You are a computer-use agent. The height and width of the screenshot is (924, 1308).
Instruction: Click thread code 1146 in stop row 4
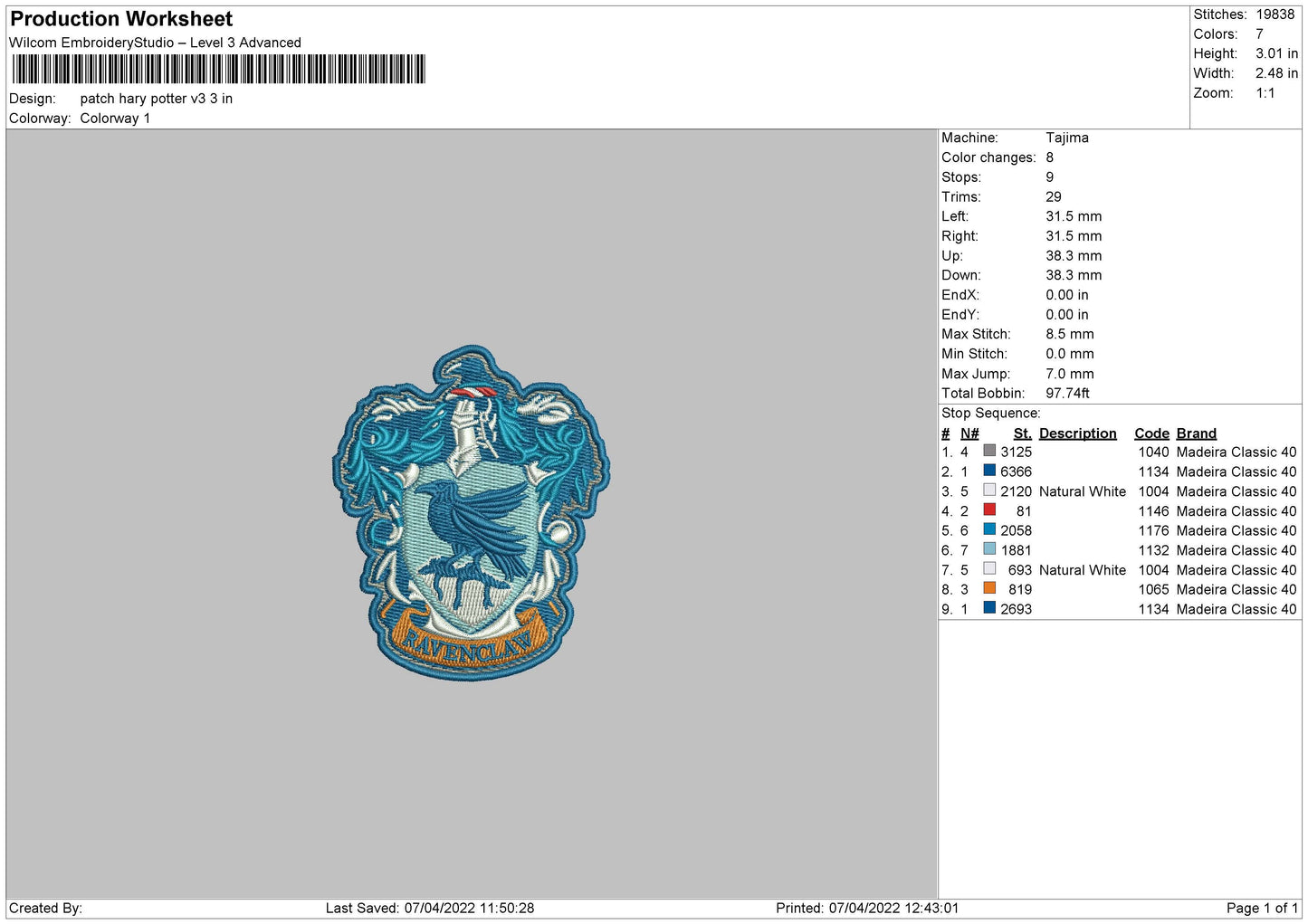click(x=1153, y=511)
